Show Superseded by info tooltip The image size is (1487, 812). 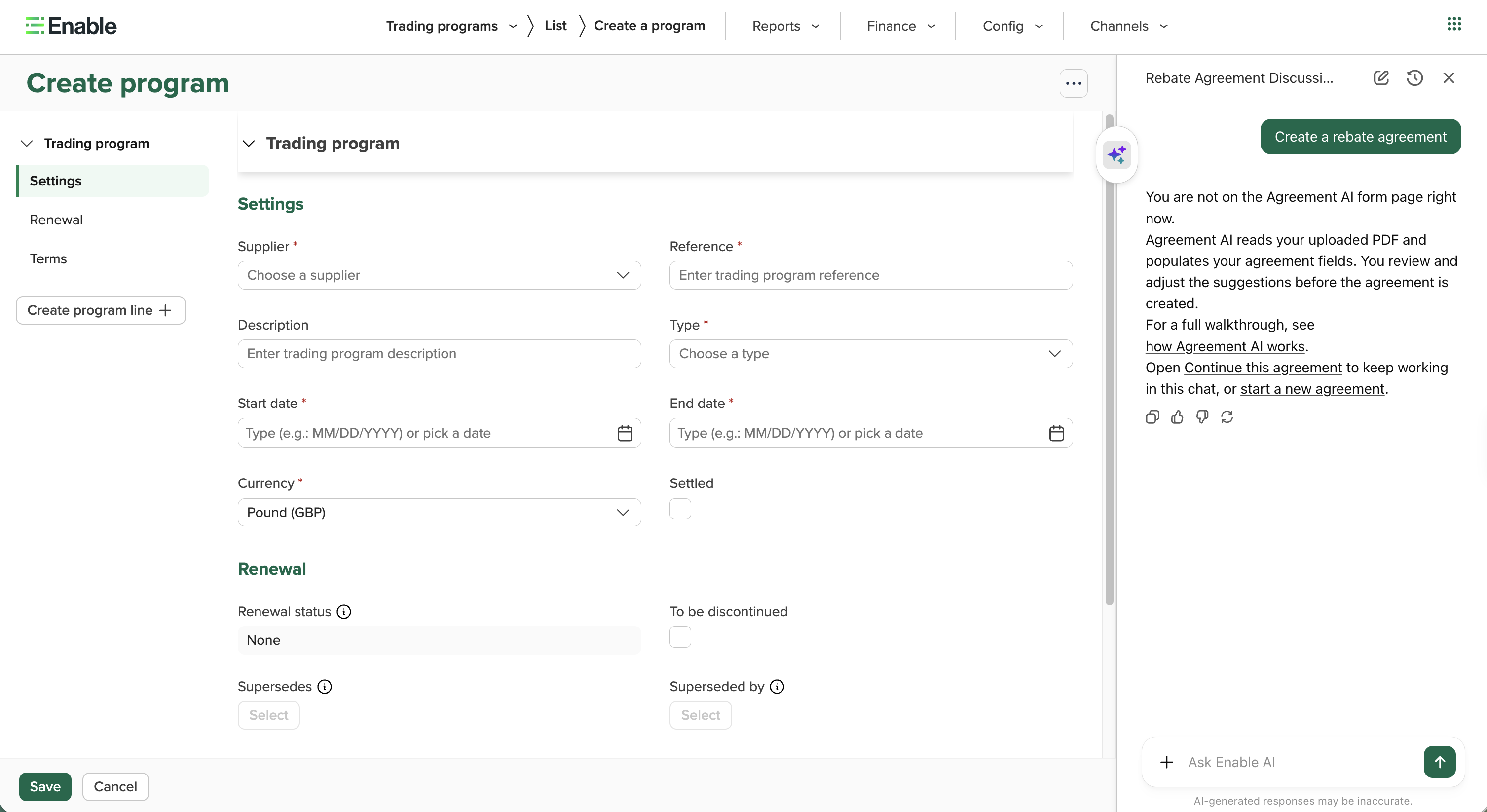[x=778, y=687]
